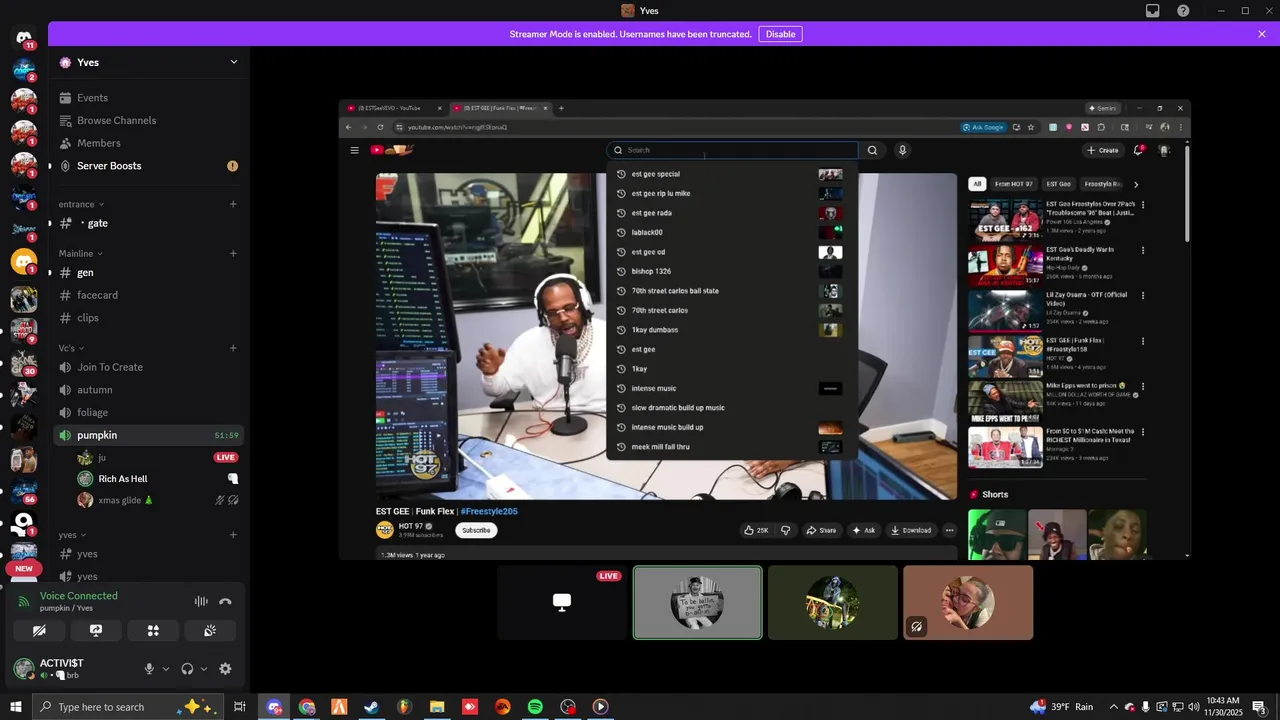Open Discord User Settings gear
The image size is (1280, 720).
(x=225, y=669)
